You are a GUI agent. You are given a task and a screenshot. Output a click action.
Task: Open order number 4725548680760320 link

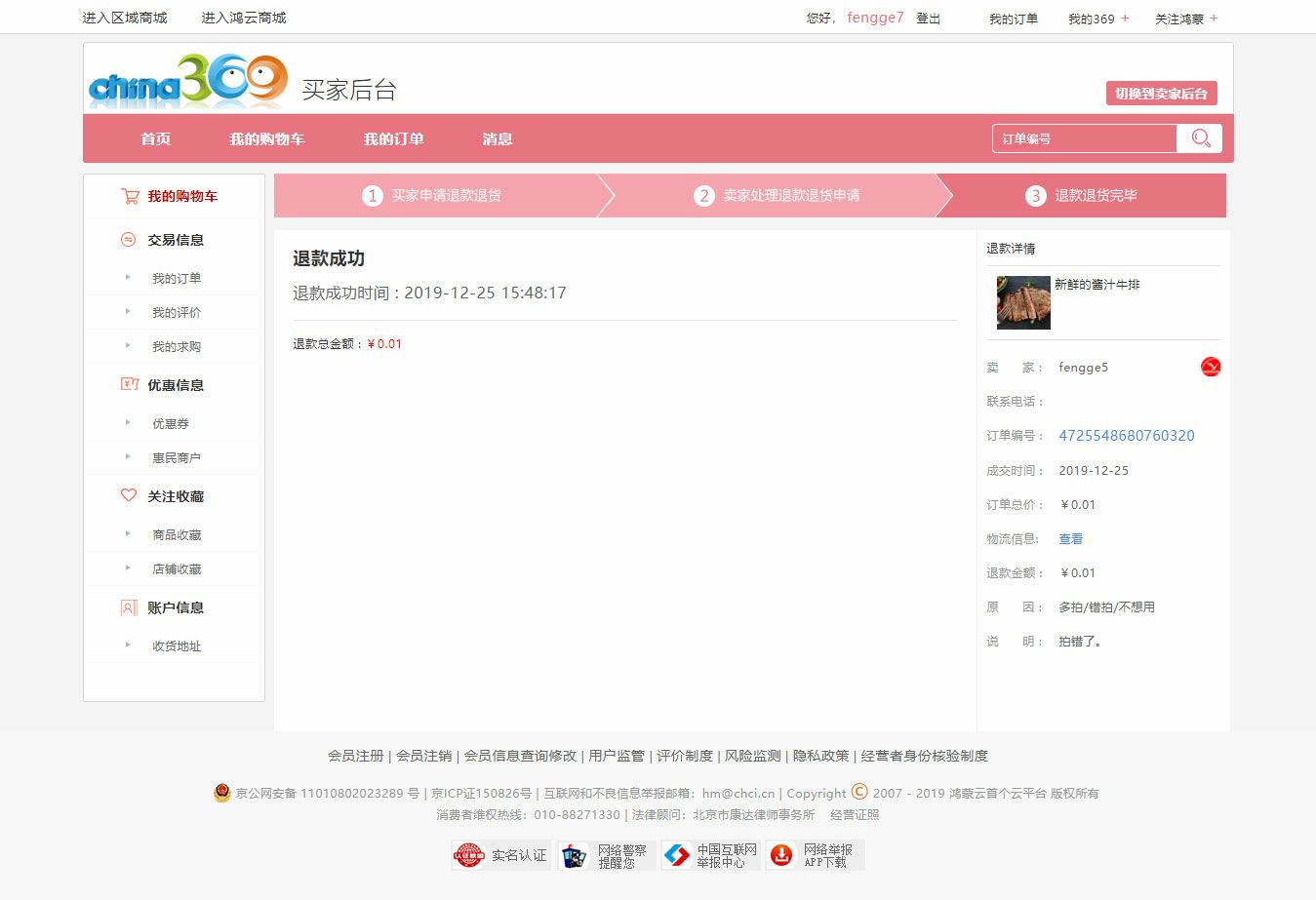tap(1126, 436)
